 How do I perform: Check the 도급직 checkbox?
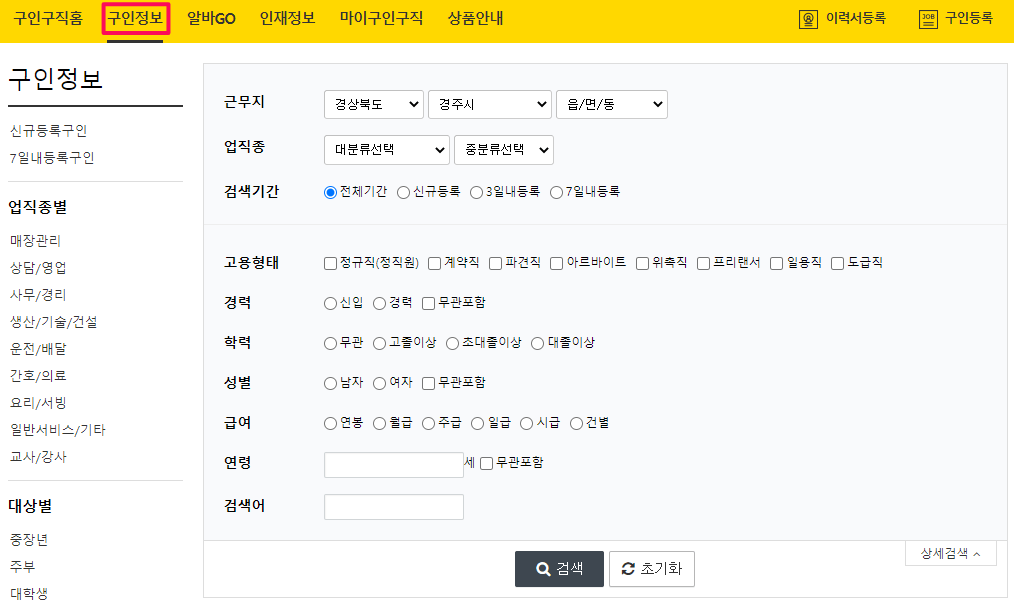point(837,263)
